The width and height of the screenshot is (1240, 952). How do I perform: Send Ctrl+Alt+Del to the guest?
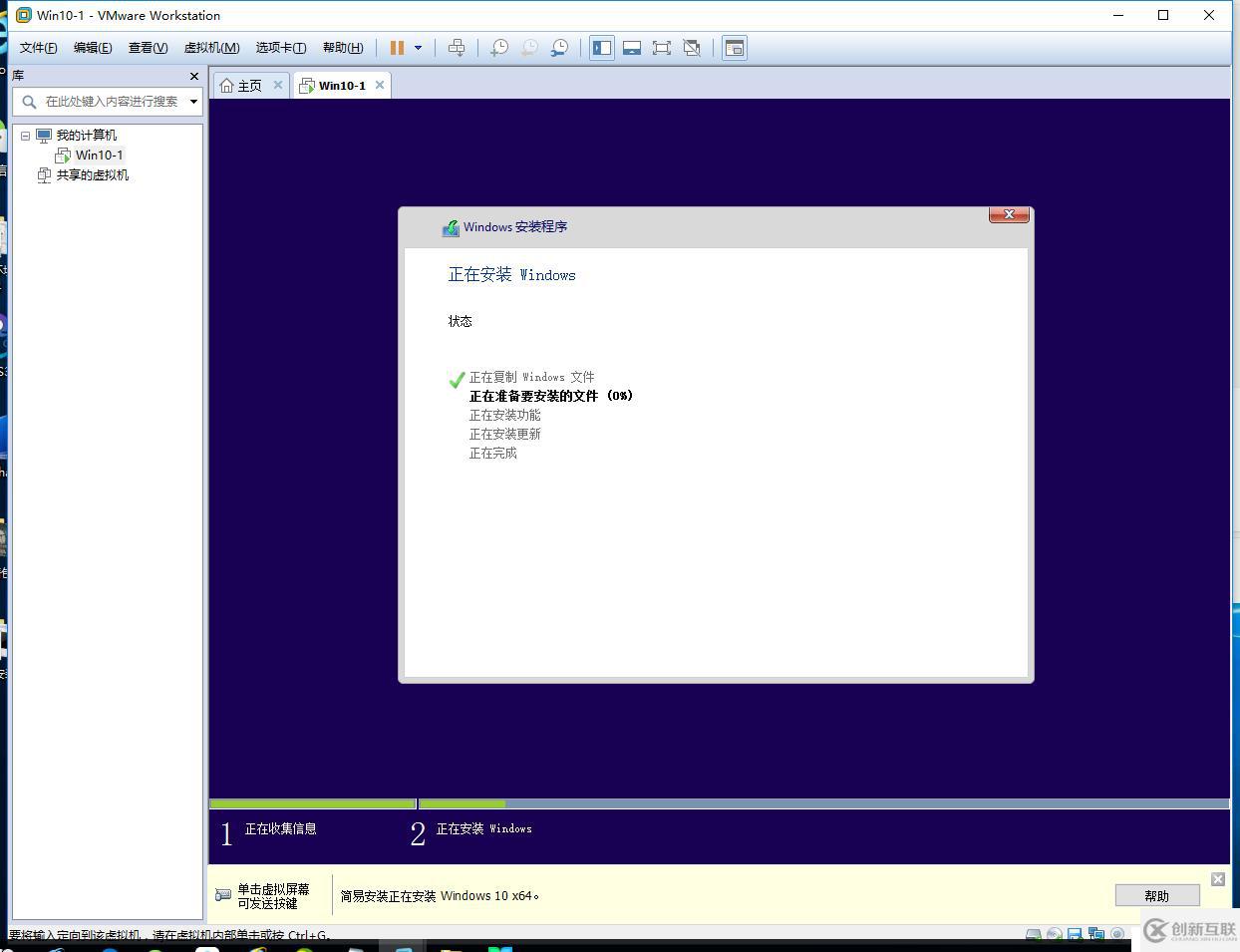(x=457, y=47)
